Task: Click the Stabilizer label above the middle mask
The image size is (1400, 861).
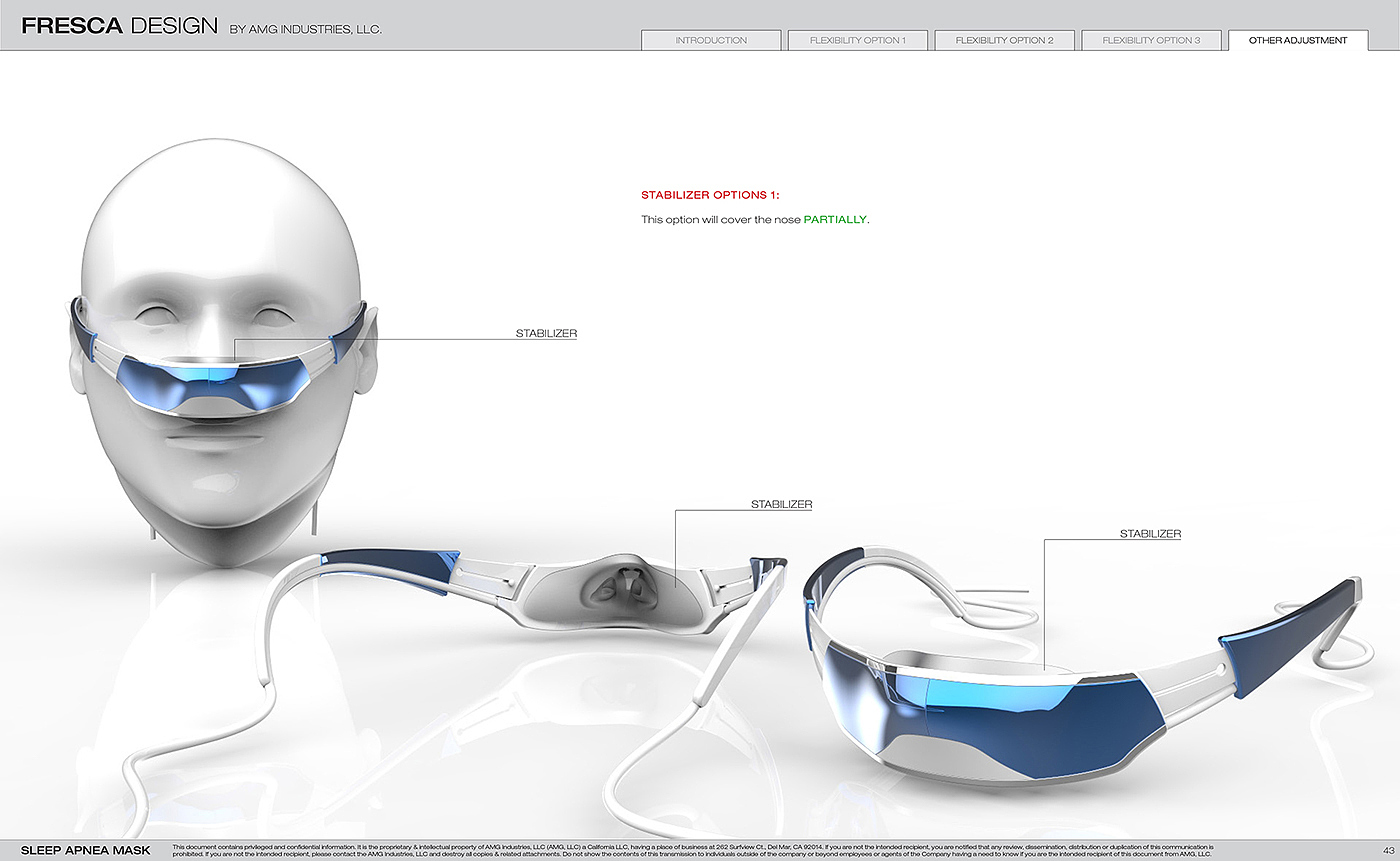Action: (781, 505)
